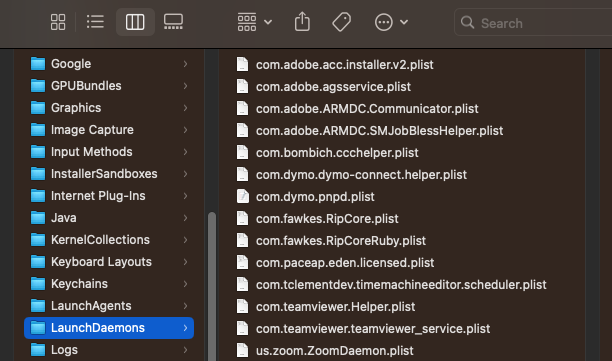The image size is (612, 361).
Task: Select com.bombich.ccchelper.plist file
Action: (x=337, y=153)
